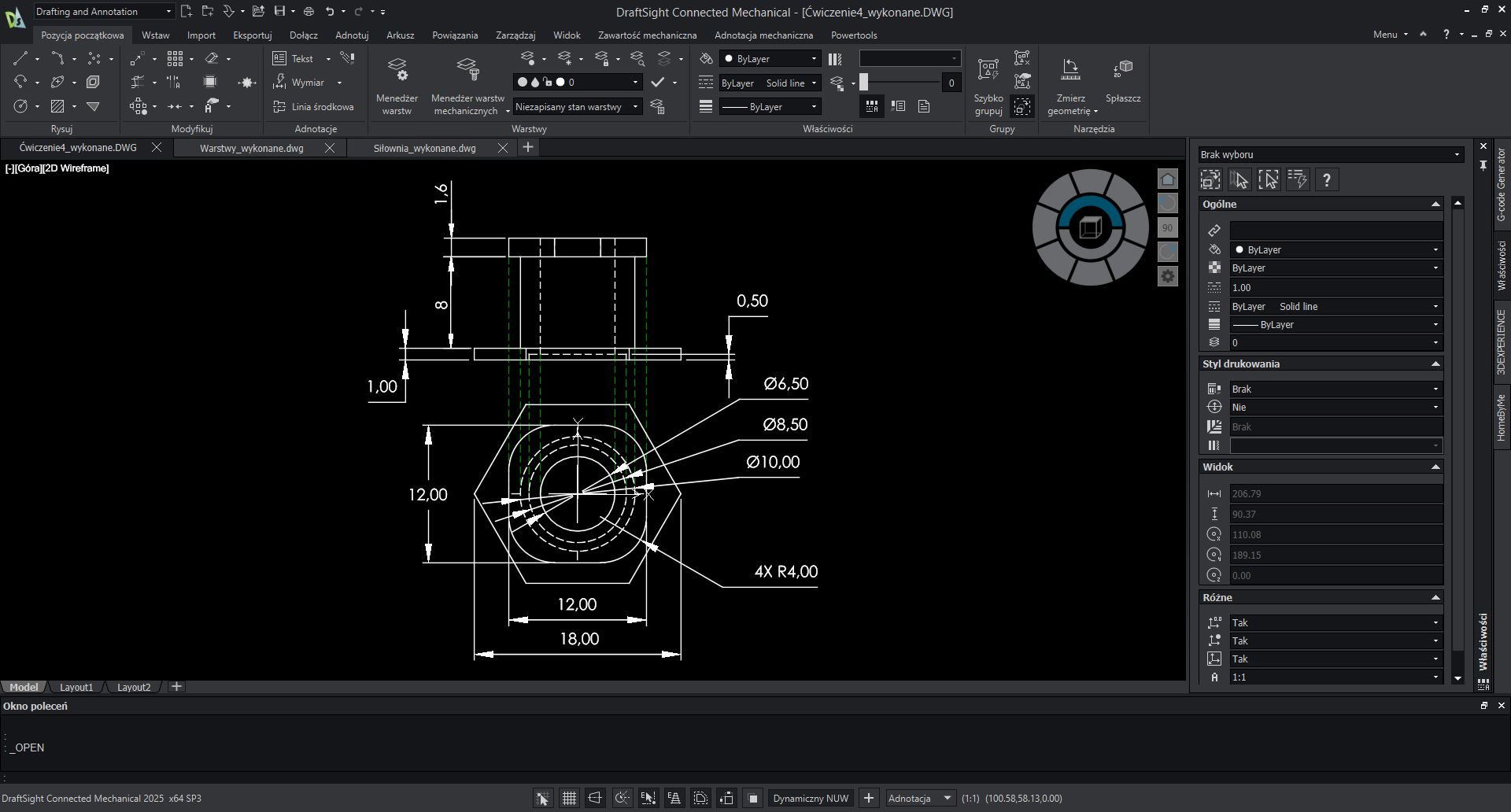
Task: Click the Tekst annotation button
Action: coord(294,59)
